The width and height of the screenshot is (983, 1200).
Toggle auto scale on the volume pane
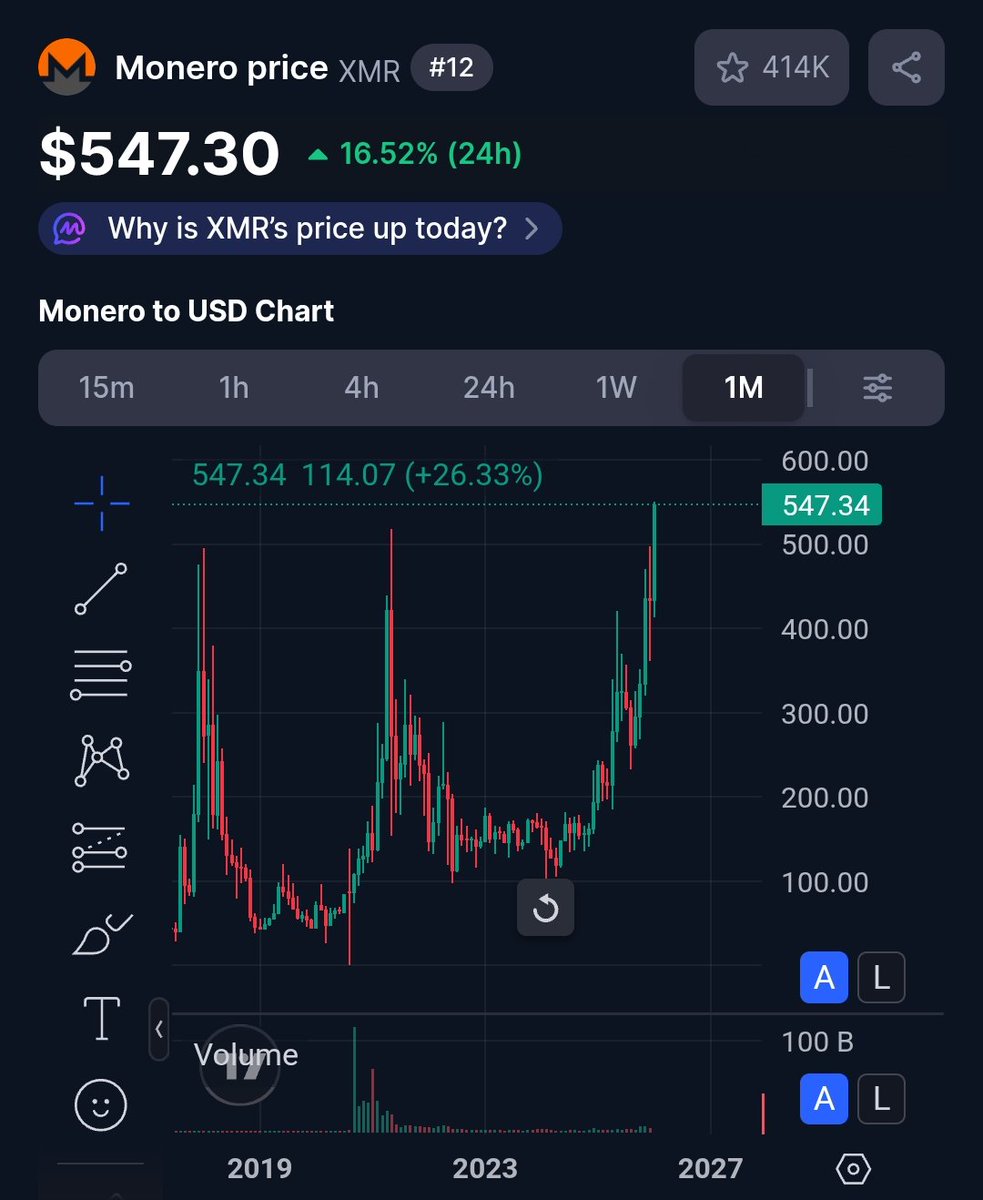(823, 1100)
